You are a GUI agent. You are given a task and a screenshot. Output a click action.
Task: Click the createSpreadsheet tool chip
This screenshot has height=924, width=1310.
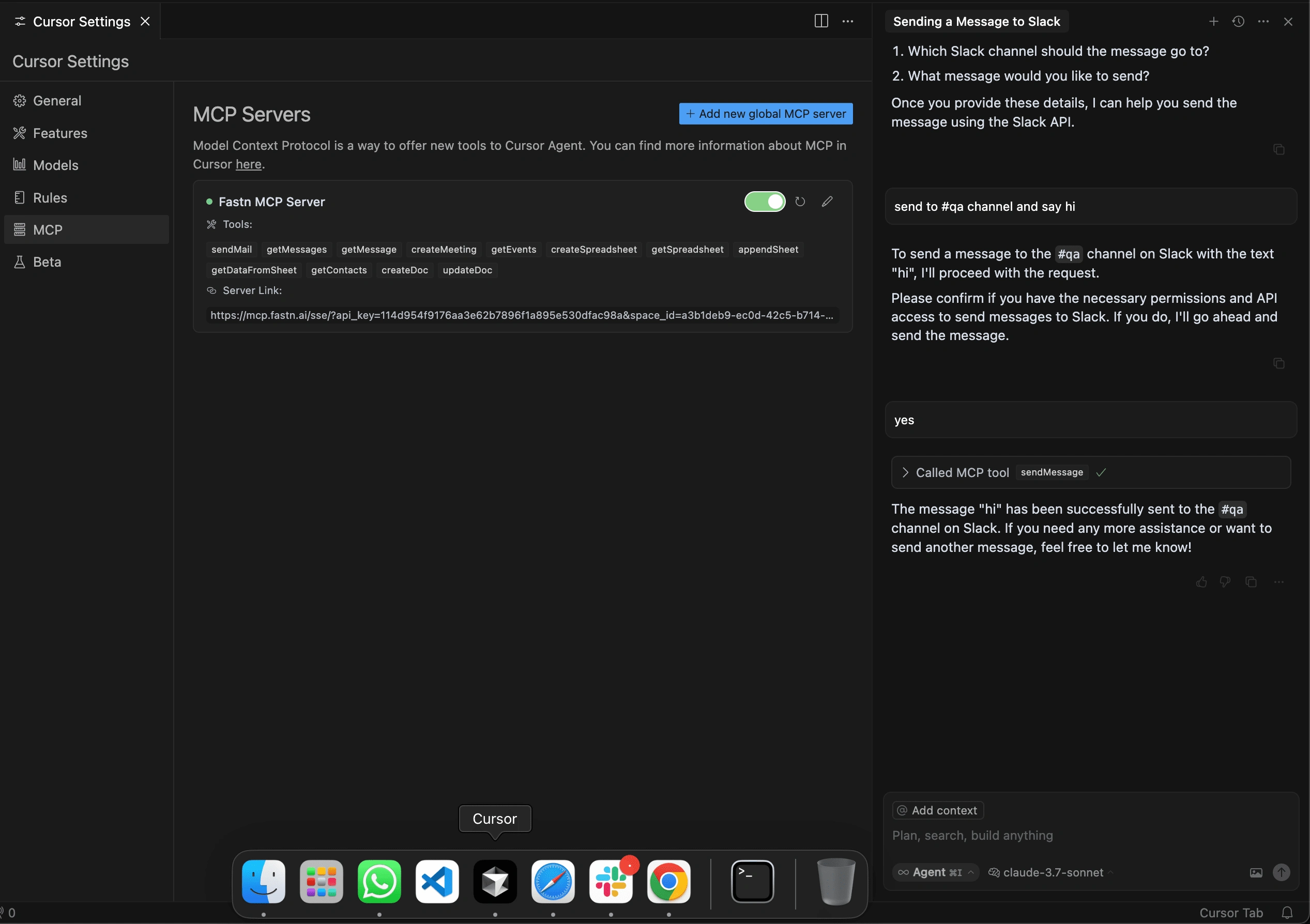[593, 249]
